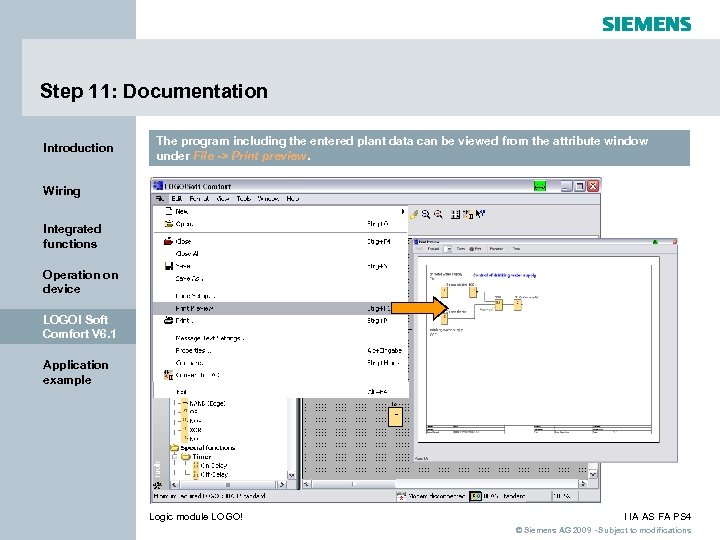
Task: Open the Edit menu
Action: (x=177, y=198)
